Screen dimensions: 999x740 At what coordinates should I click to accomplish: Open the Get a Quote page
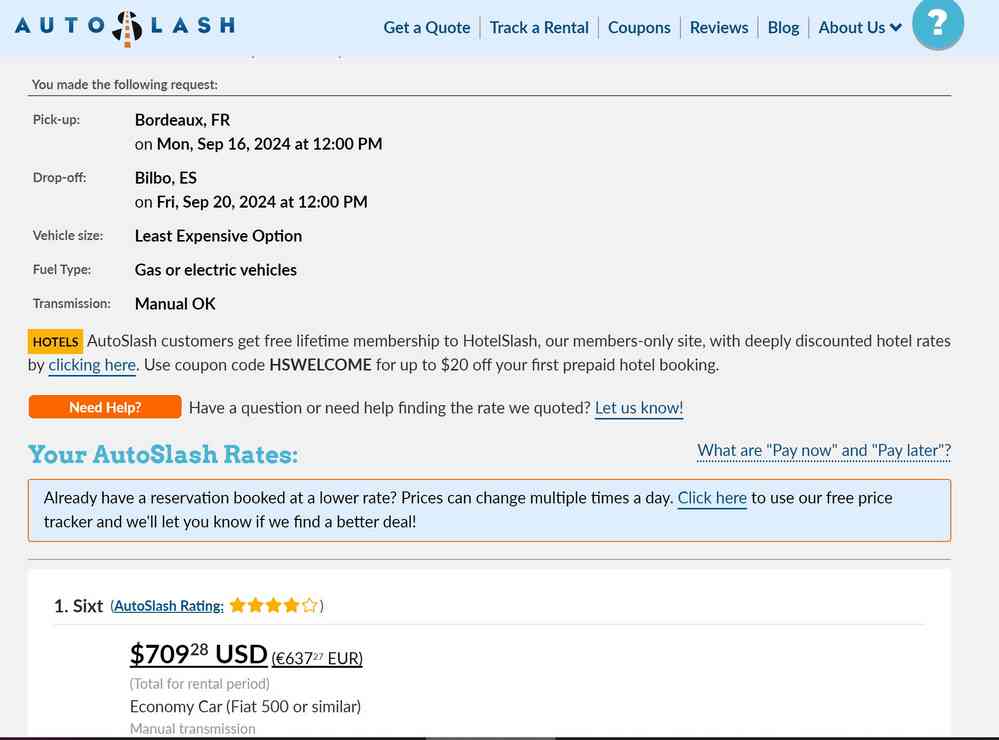pyautogui.click(x=427, y=27)
